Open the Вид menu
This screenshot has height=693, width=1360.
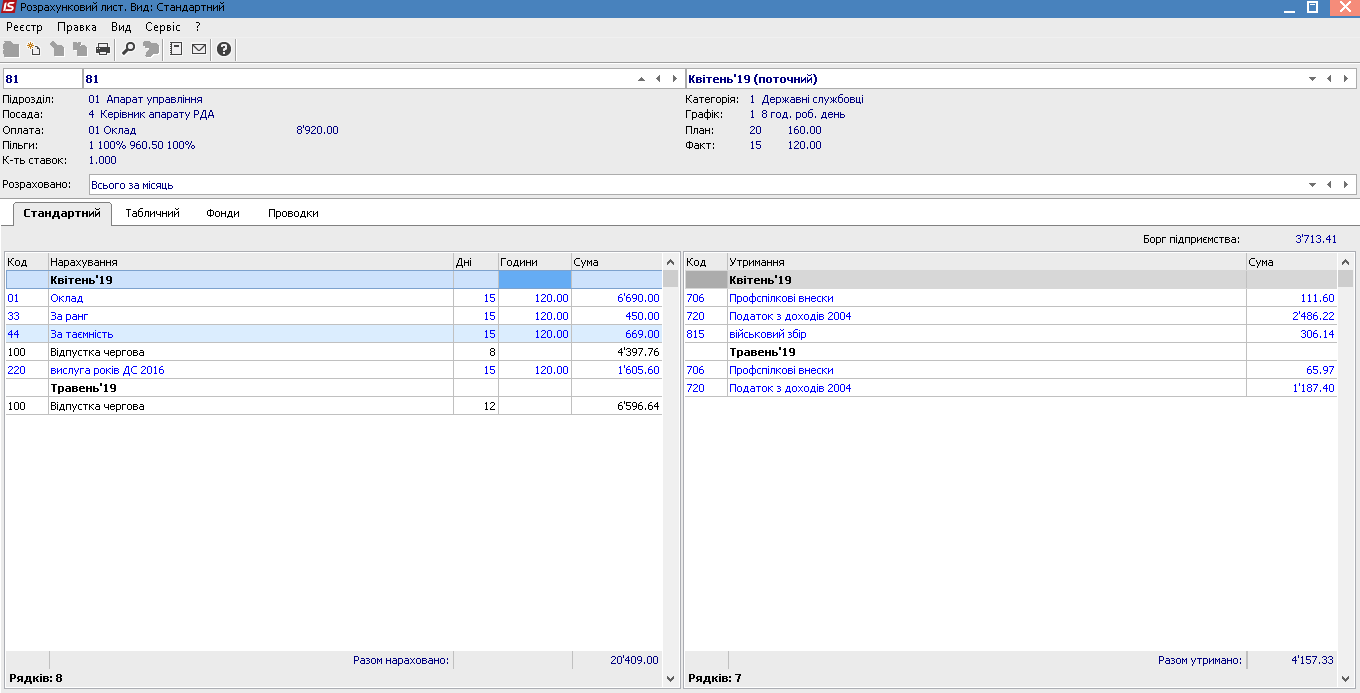pyautogui.click(x=121, y=27)
